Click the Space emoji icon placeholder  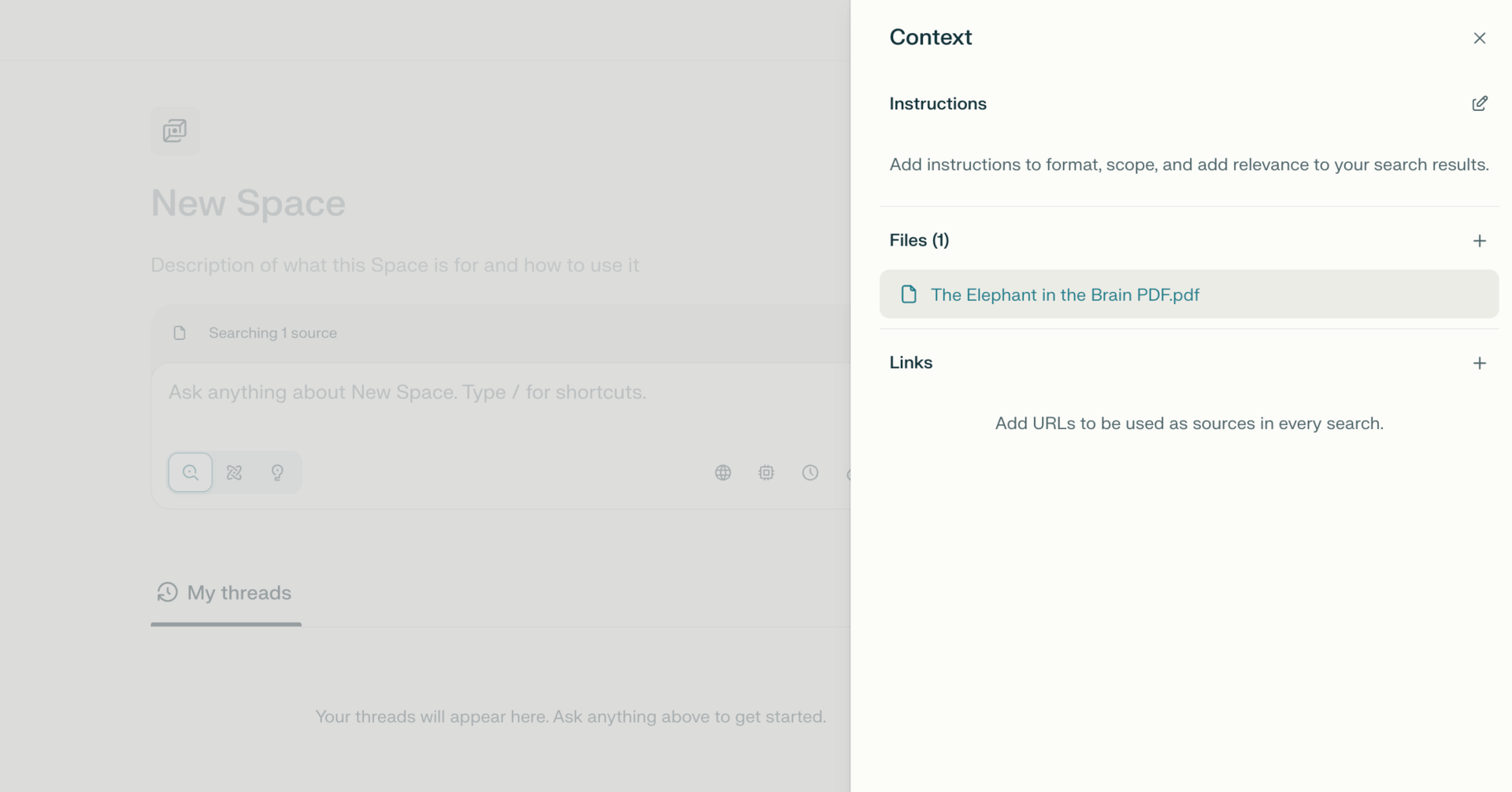pyautogui.click(x=175, y=131)
